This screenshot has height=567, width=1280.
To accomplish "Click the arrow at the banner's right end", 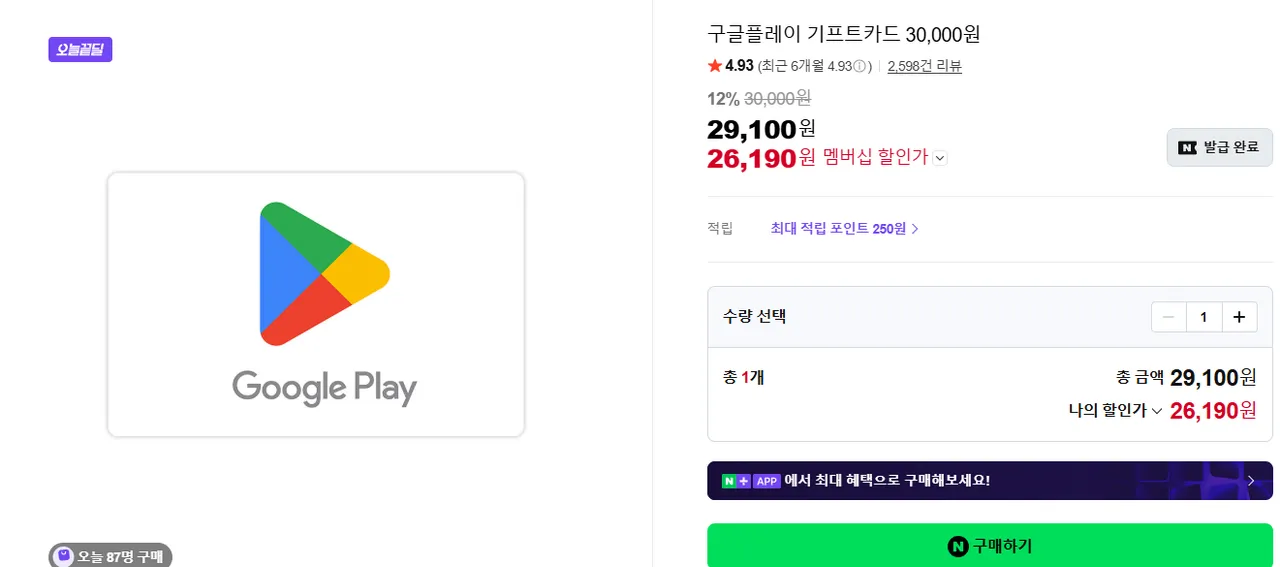I will point(1250,481).
